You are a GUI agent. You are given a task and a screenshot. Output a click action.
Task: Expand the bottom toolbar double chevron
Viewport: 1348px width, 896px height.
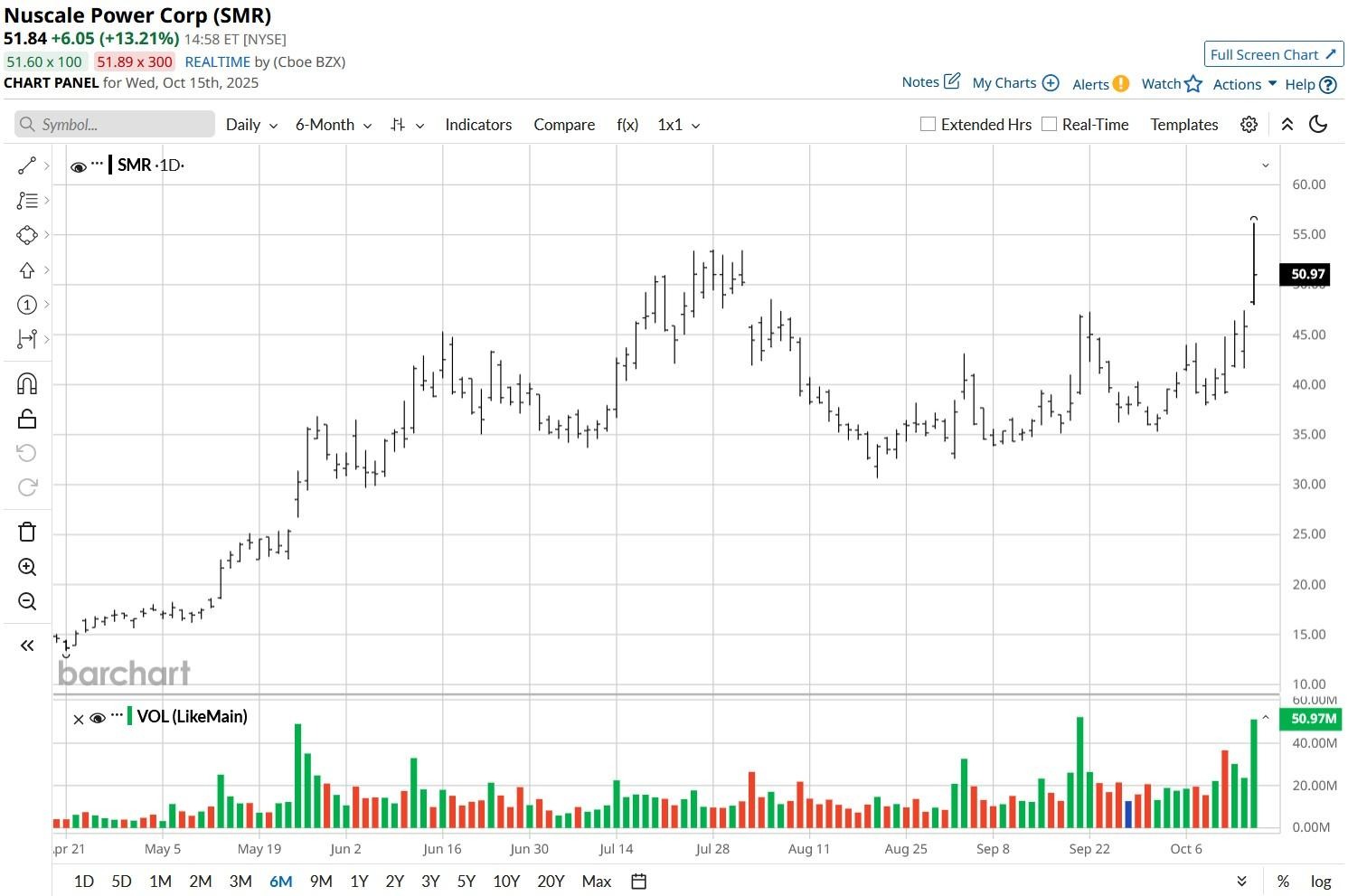click(1242, 882)
